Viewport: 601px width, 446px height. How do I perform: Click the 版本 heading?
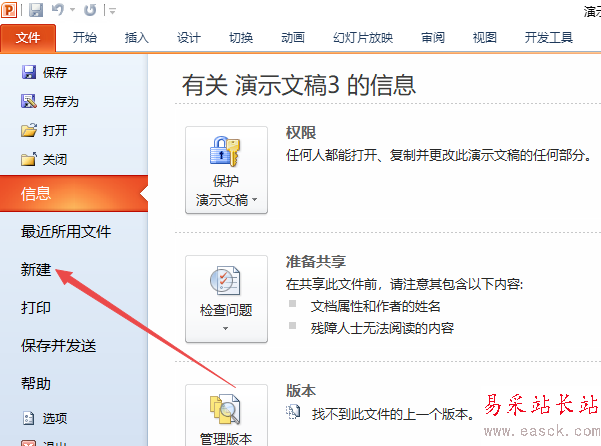tap(301, 391)
